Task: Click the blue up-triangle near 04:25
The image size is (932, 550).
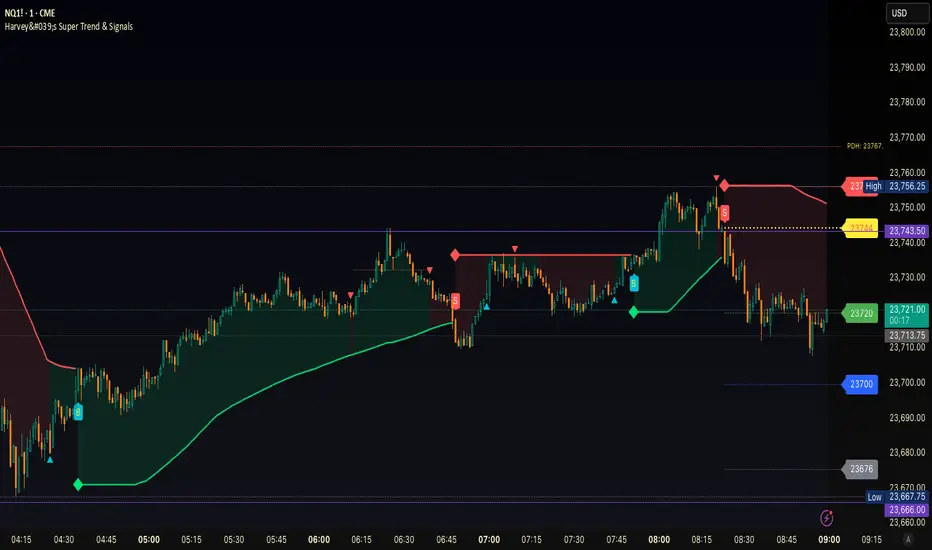Action: (50, 460)
